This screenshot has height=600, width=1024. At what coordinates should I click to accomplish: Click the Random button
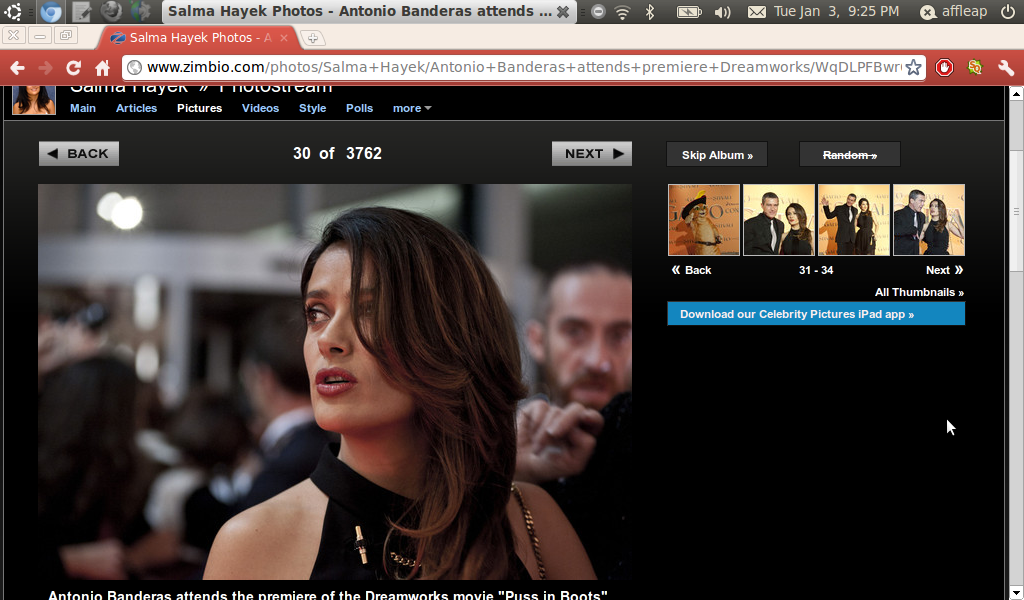[850, 155]
